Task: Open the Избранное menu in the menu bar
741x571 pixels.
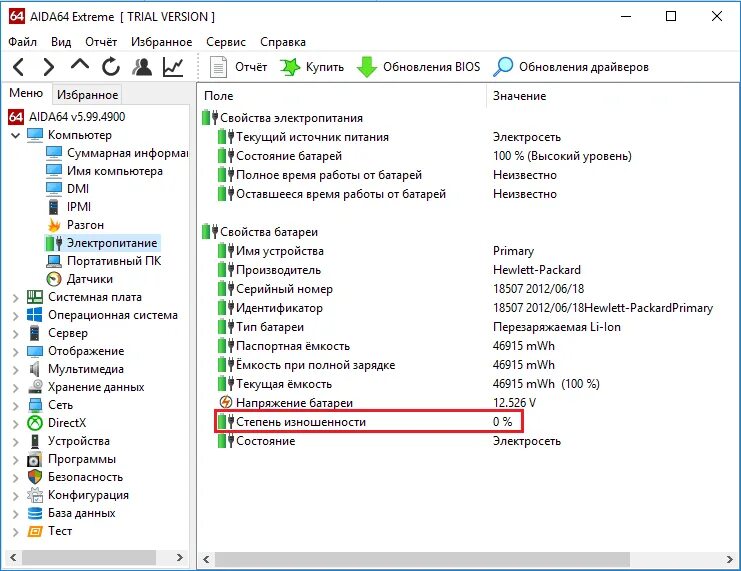Action: 162,42
